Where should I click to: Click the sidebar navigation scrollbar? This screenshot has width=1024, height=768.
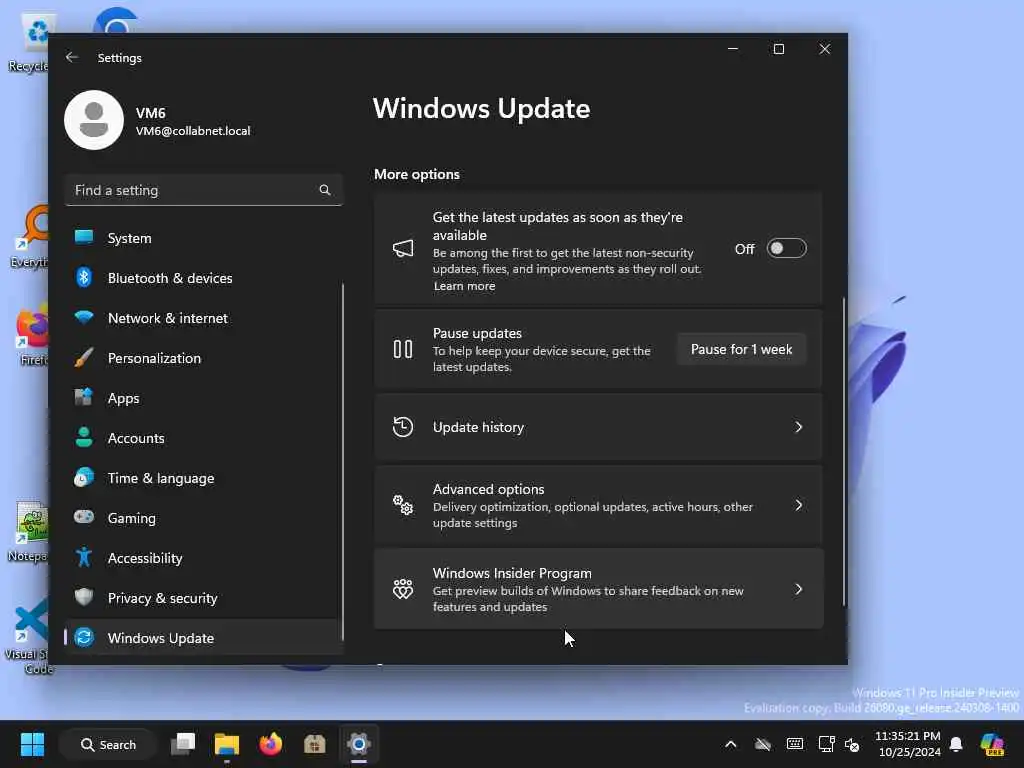(x=342, y=460)
